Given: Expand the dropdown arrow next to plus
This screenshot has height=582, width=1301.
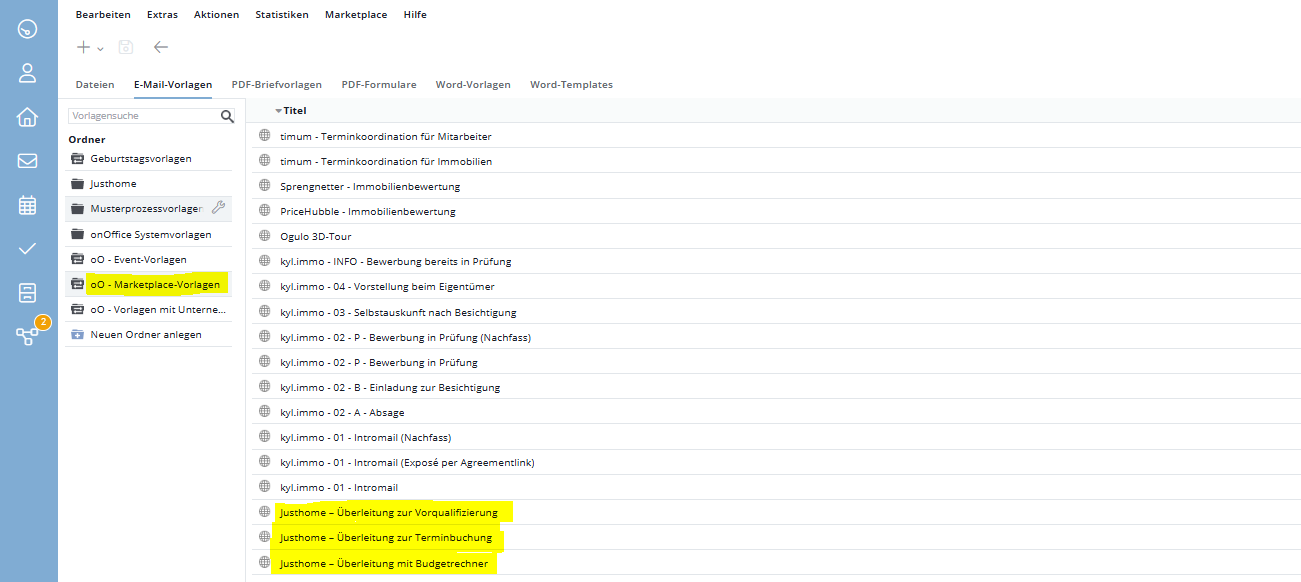Looking at the screenshot, I should [100, 49].
